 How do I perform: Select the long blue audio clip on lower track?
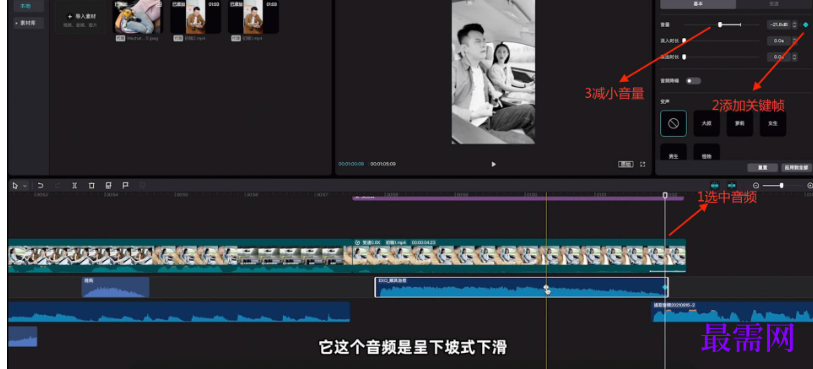pos(179,311)
